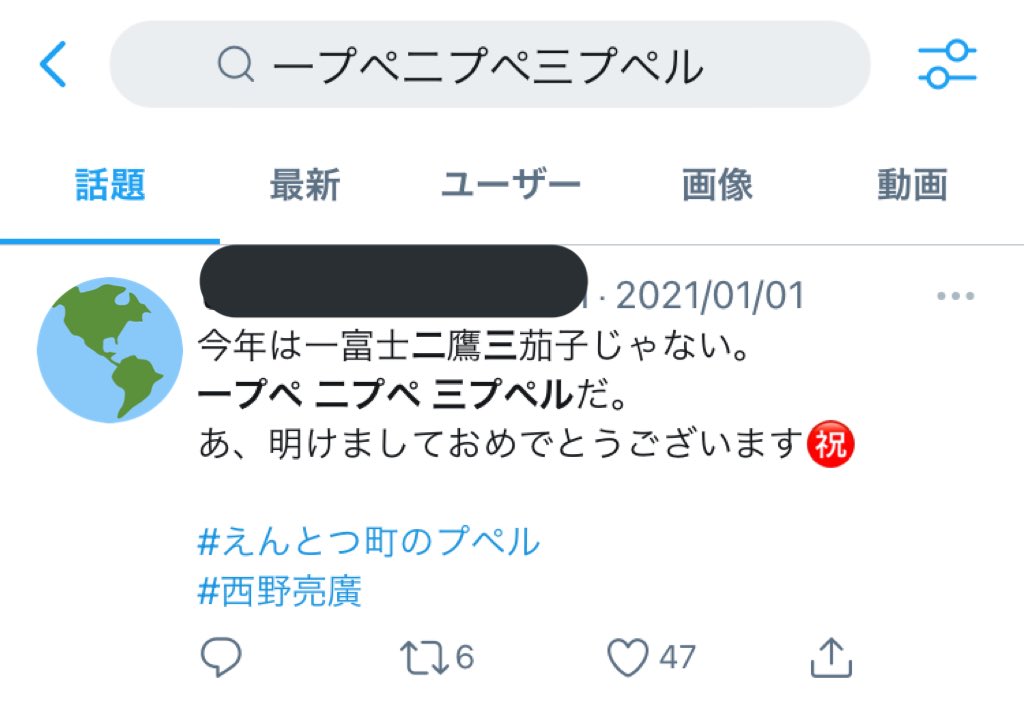Click the magnifying glass search icon

(235, 65)
